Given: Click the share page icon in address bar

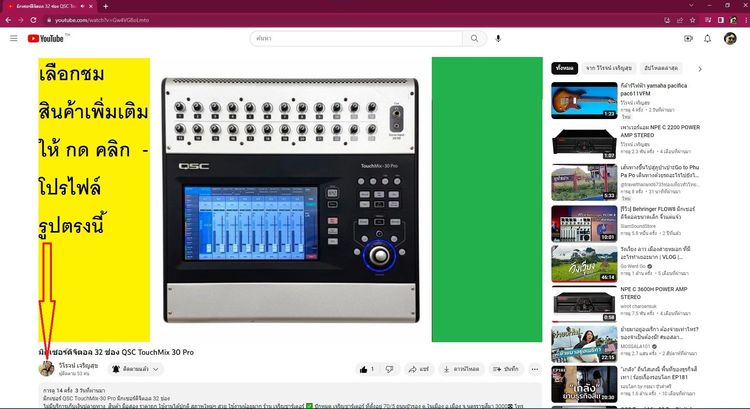Looking at the screenshot, I should [x=680, y=20].
